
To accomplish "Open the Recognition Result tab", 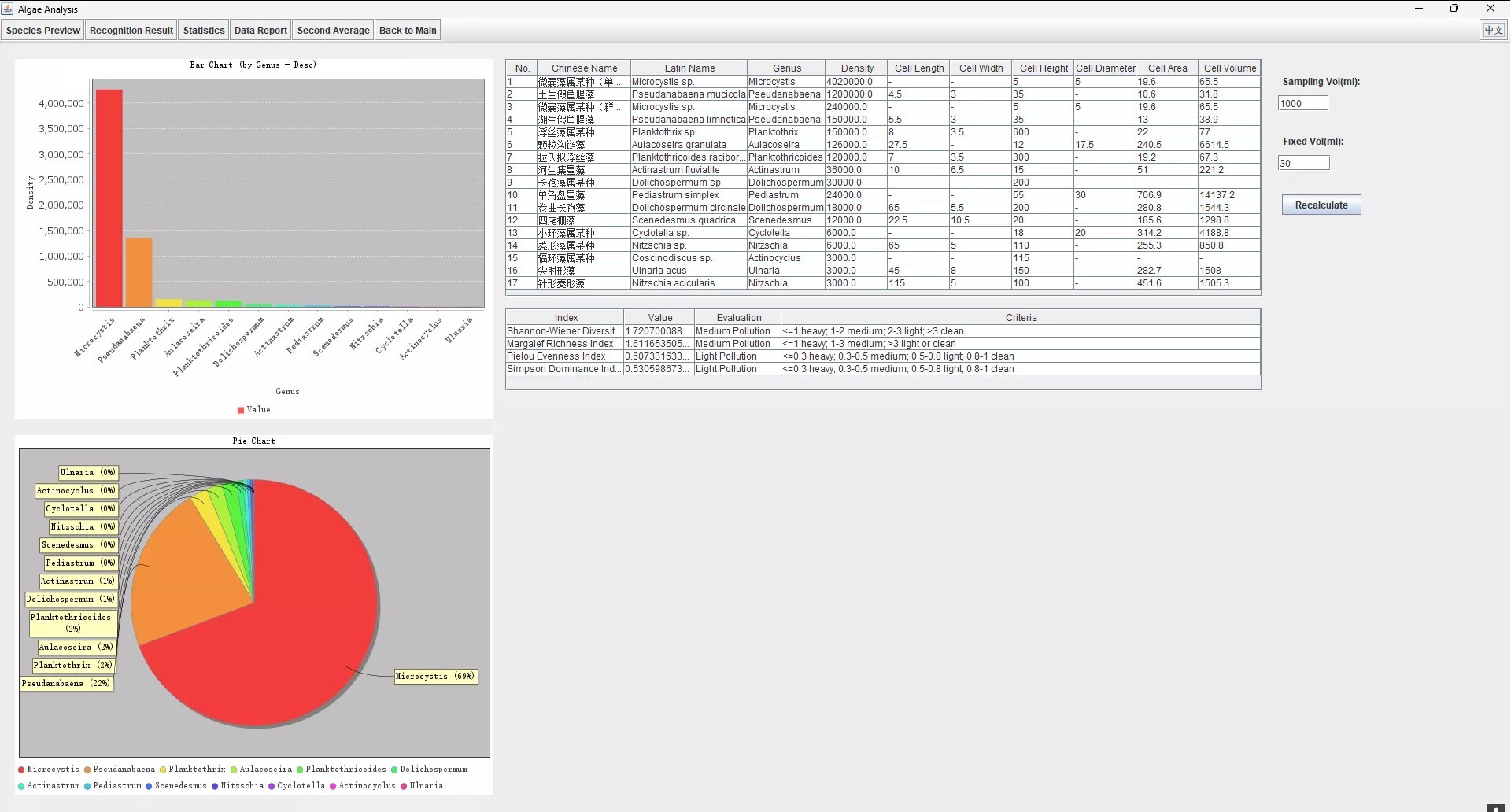I will click(x=131, y=31).
